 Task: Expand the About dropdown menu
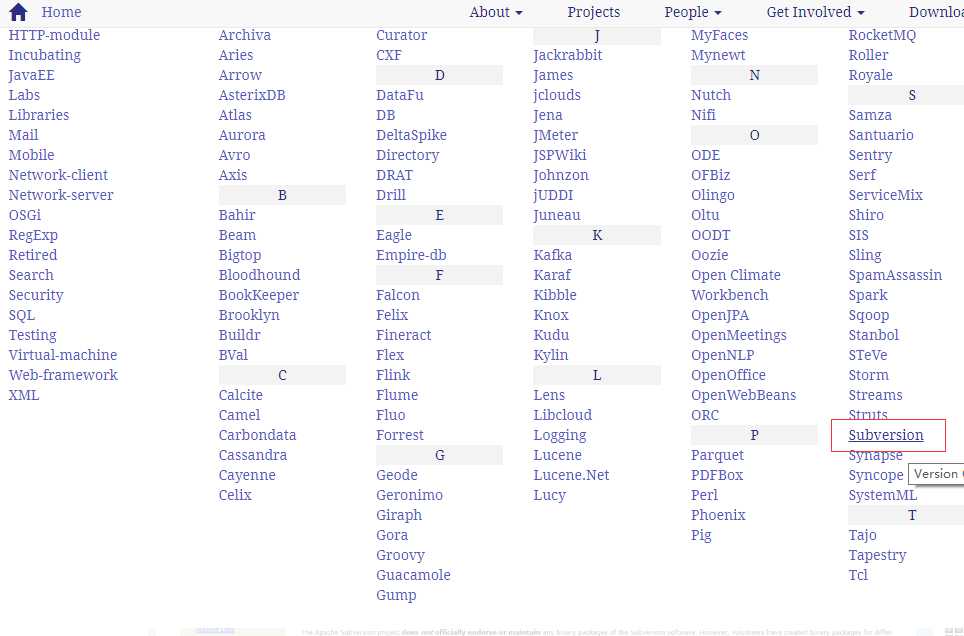496,12
